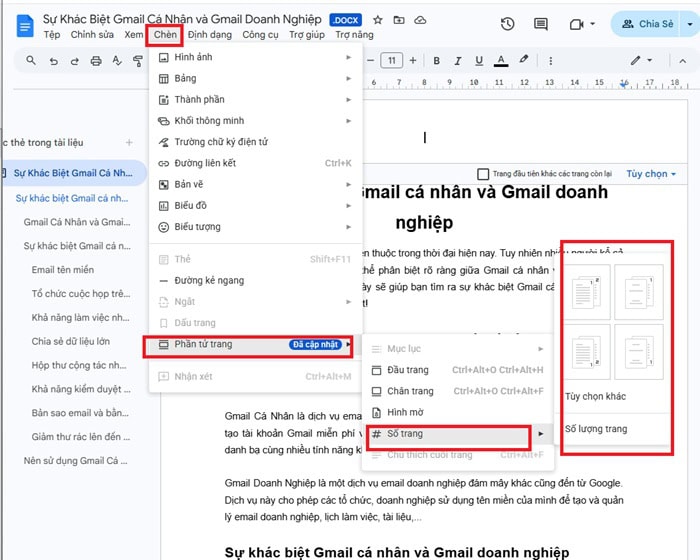This screenshot has height=560, width=700.
Task: Open the 'Tùy chọn' header dropdown
Action: tap(650, 174)
